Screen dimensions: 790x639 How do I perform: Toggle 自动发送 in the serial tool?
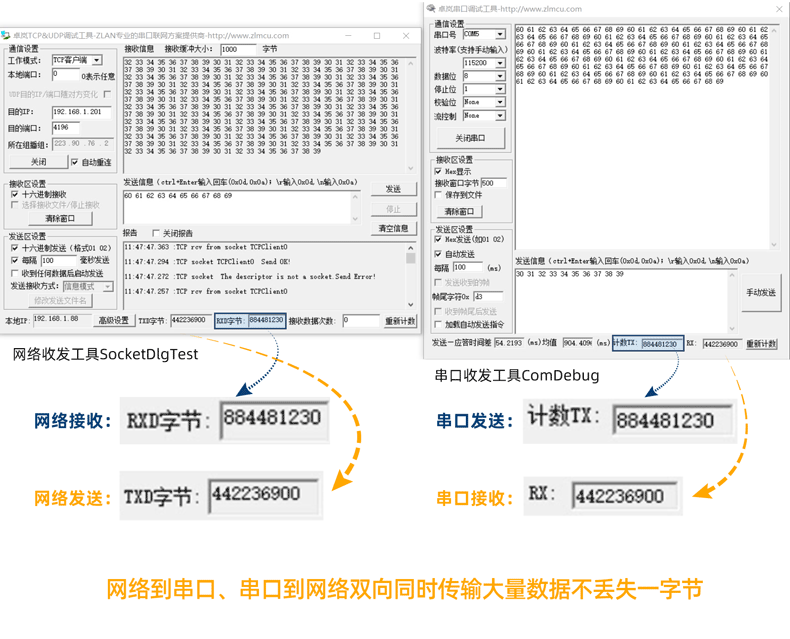tap(438, 254)
